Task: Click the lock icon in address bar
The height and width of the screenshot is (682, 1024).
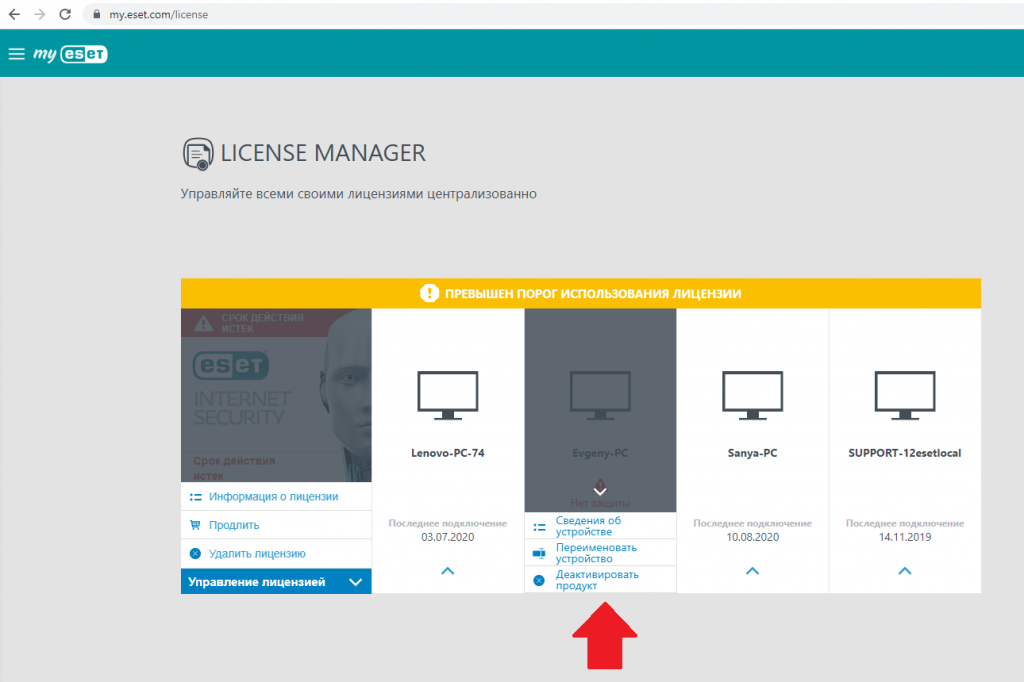Action: point(97,14)
